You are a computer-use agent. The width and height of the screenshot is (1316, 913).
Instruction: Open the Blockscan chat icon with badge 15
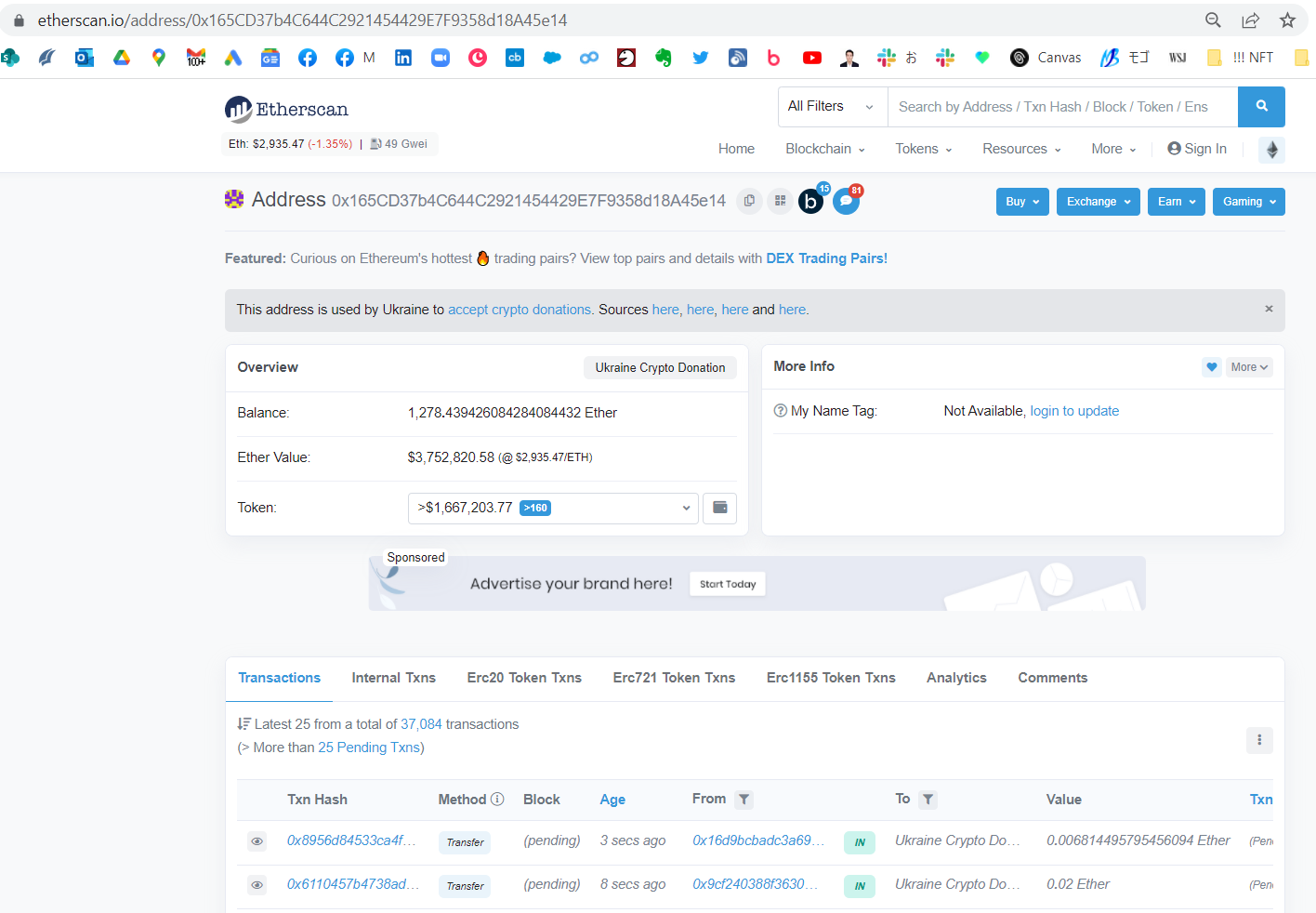(x=811, y=201)
